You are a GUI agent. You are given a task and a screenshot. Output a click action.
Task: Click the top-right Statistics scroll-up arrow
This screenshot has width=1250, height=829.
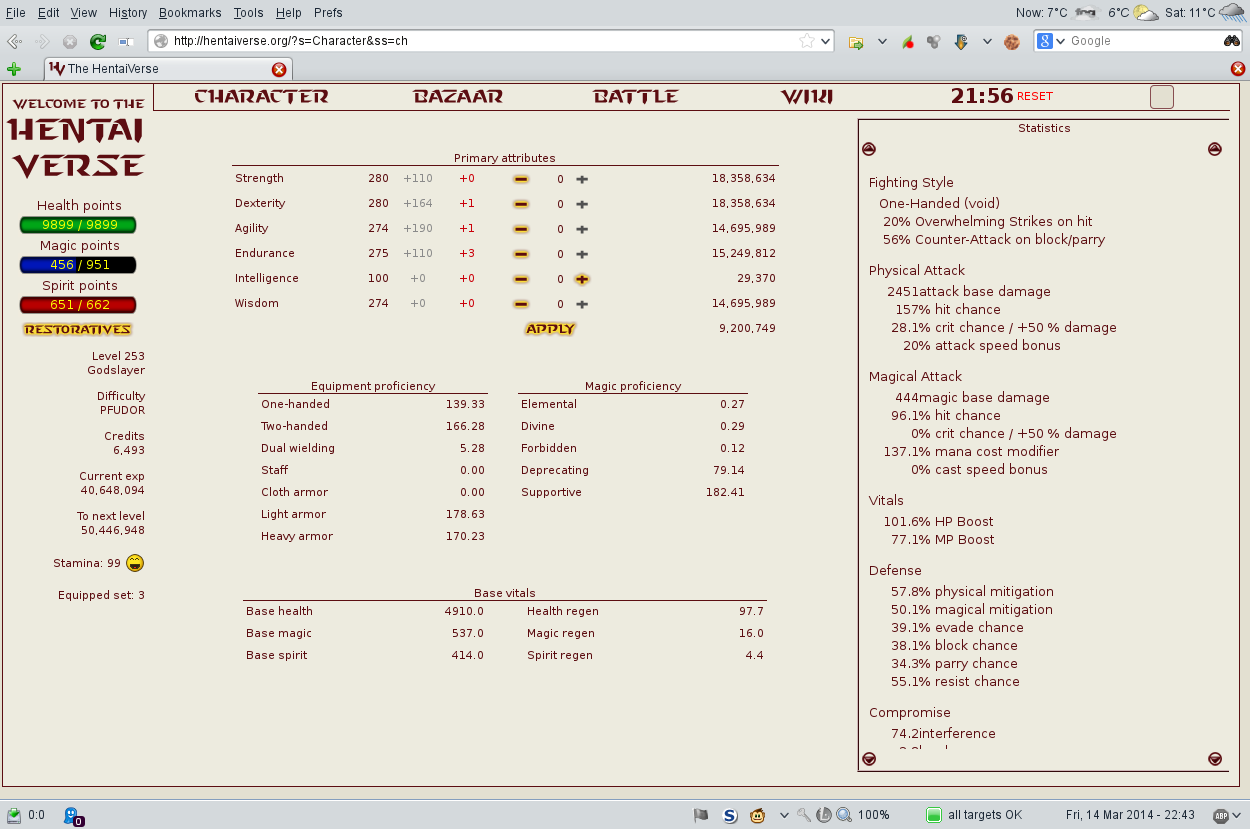click(1215, 149)
